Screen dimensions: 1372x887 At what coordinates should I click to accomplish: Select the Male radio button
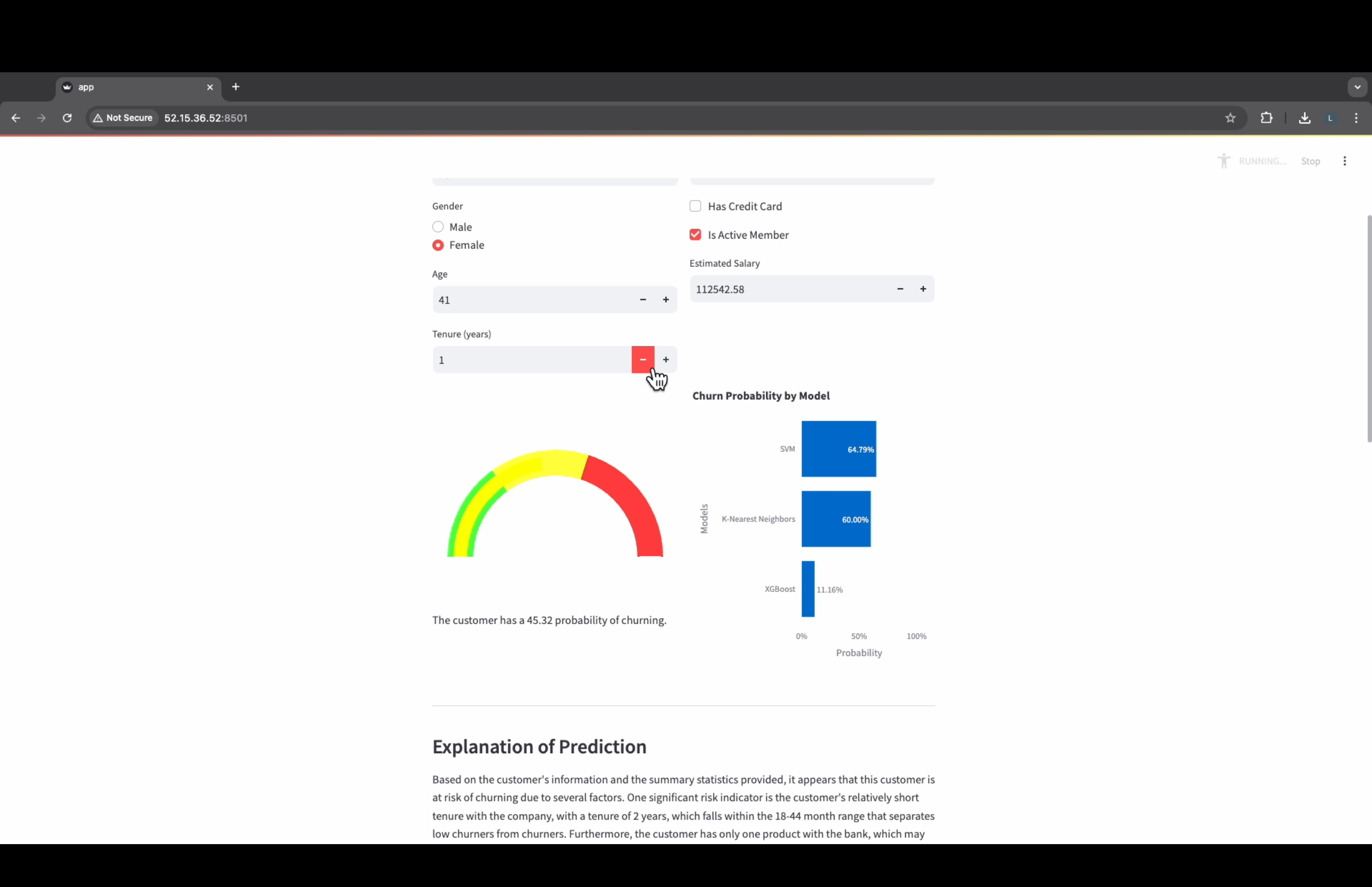438,226
